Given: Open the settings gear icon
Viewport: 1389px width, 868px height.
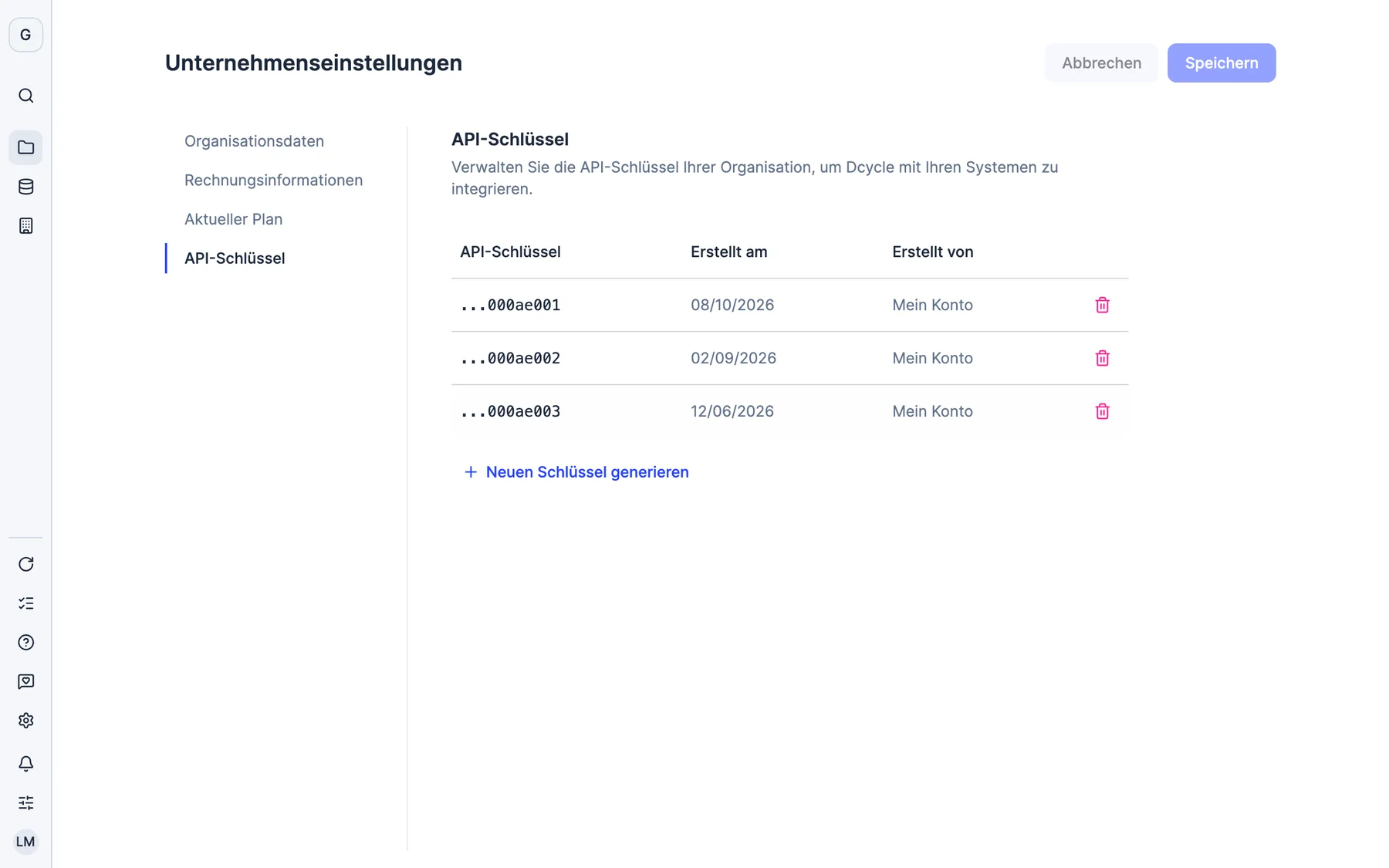Looking at the screenshot, I should pyautogui.click(x=25, y=721).
